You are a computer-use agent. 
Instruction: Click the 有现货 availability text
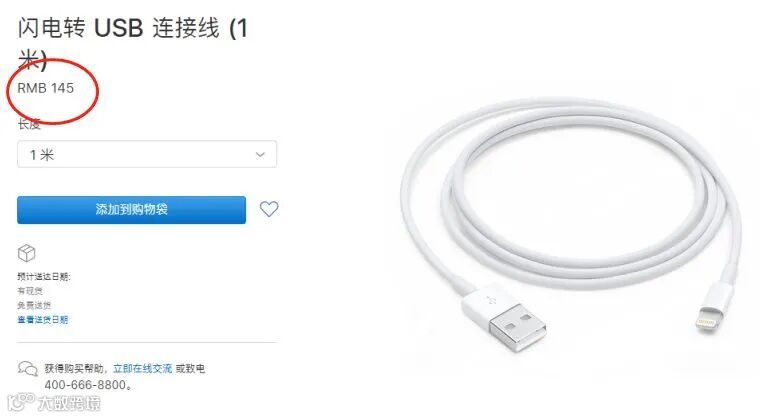pyautogui.click(x=30, y=291)
